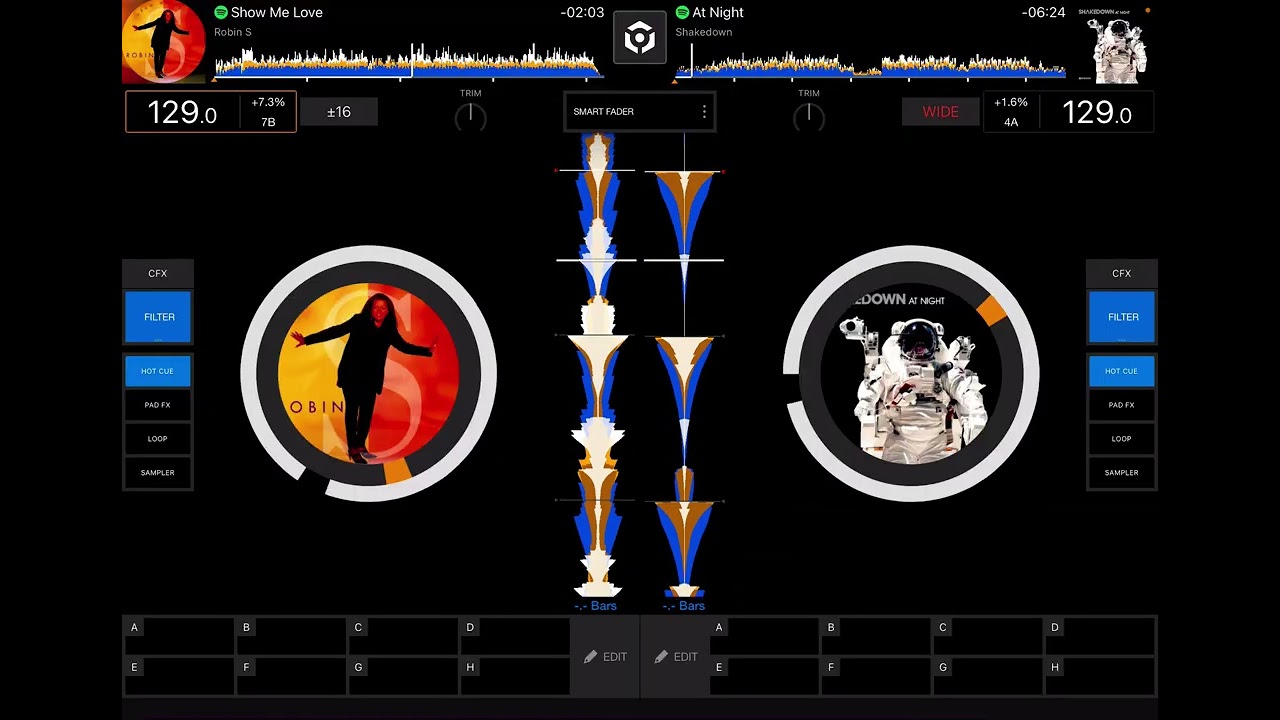The height and width of the screenshot is (720, 1280).
Task: Open CFX on the Show Me Love deck
Action: pyautogui.click(x=158, y=273)
